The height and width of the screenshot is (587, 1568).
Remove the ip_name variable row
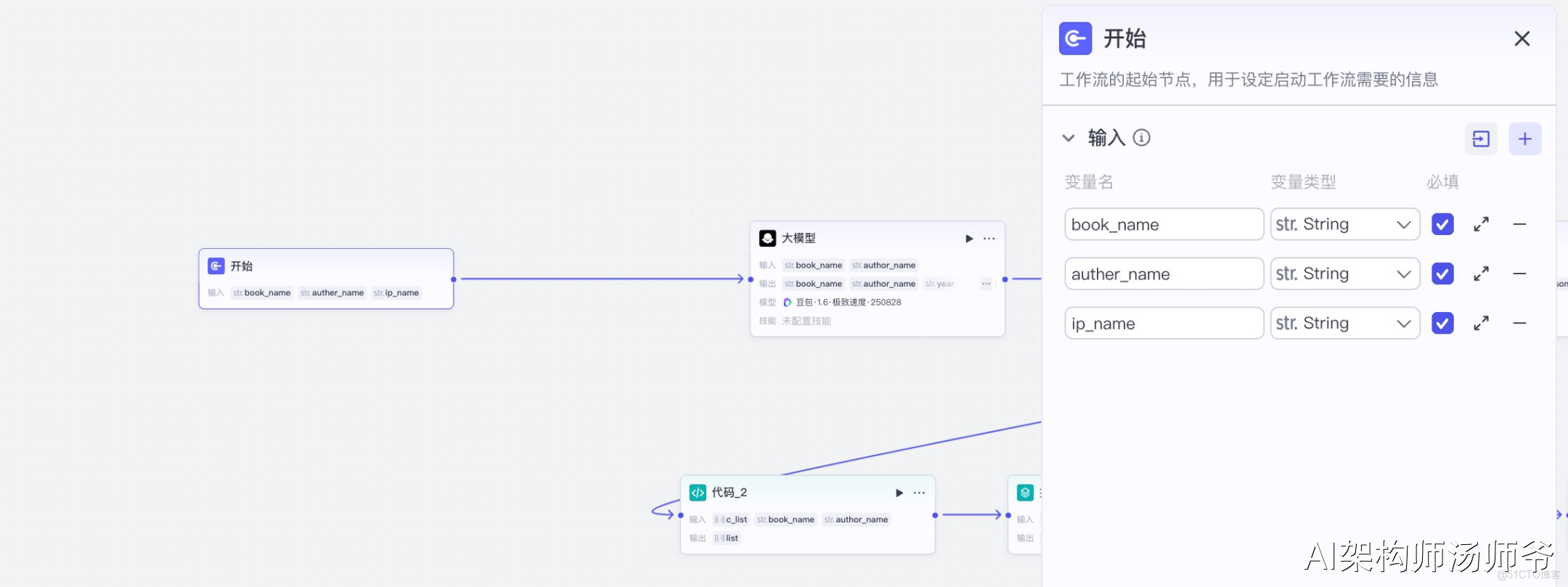pyautogui.click(x=1519, y=323)
